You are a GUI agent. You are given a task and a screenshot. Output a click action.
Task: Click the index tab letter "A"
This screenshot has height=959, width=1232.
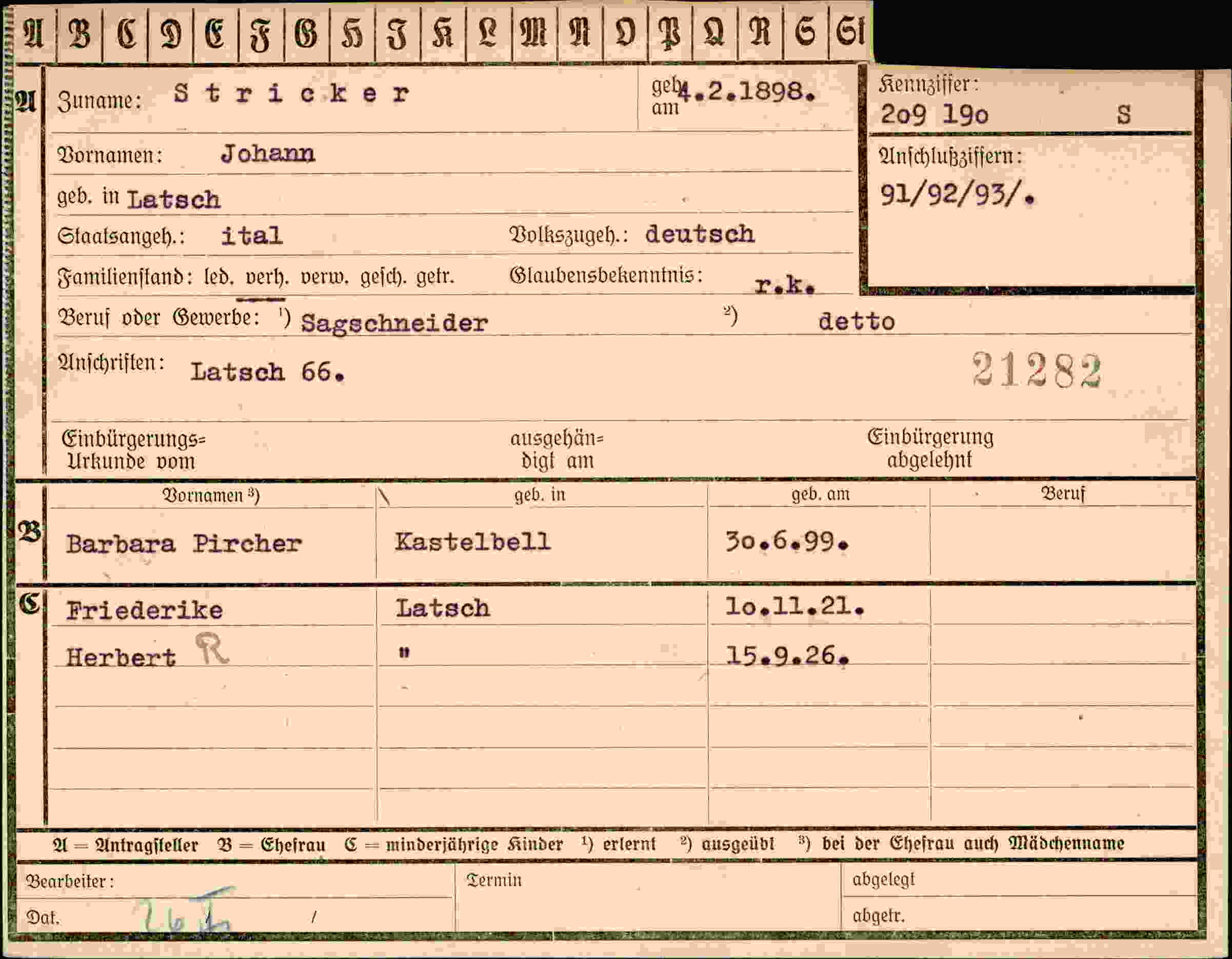(x=33, y=33)
